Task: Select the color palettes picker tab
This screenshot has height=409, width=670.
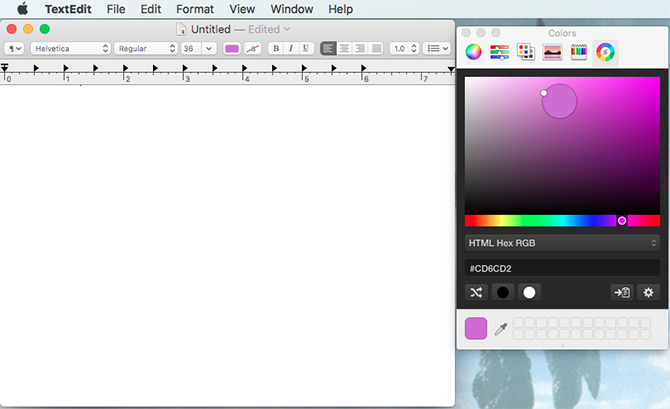Action: tap(526, 52)
